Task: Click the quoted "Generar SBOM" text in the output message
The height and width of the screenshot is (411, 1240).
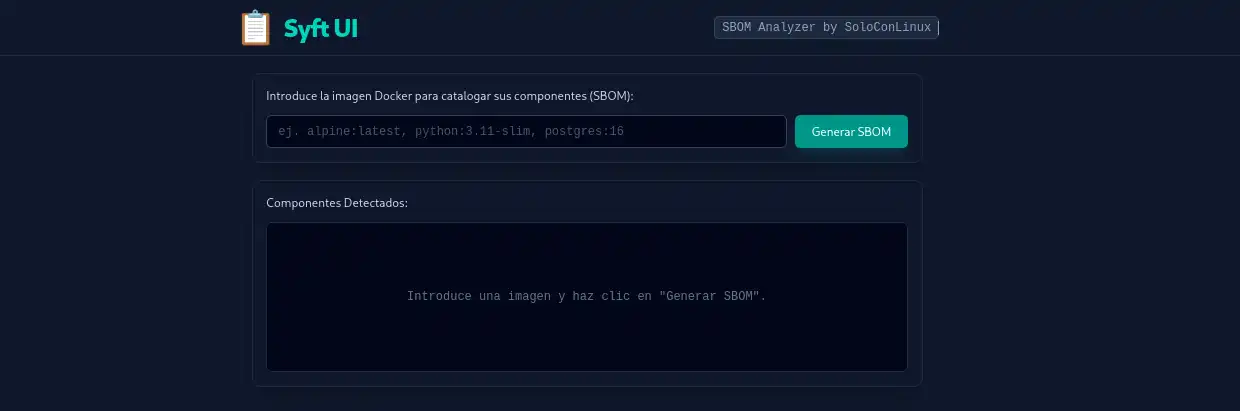Action: [713, 297]
